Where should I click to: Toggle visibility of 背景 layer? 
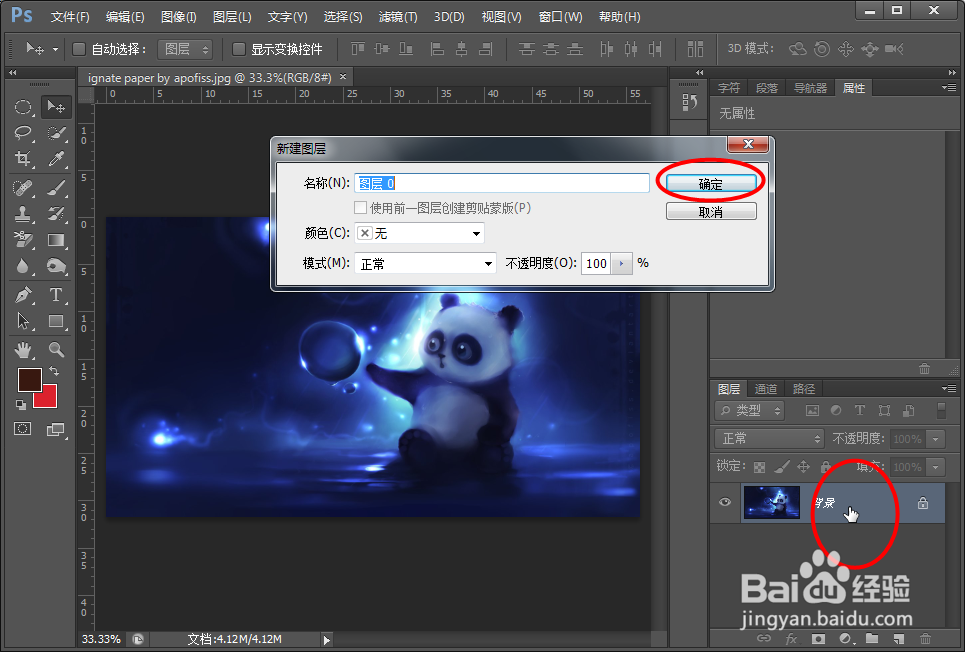725,502
